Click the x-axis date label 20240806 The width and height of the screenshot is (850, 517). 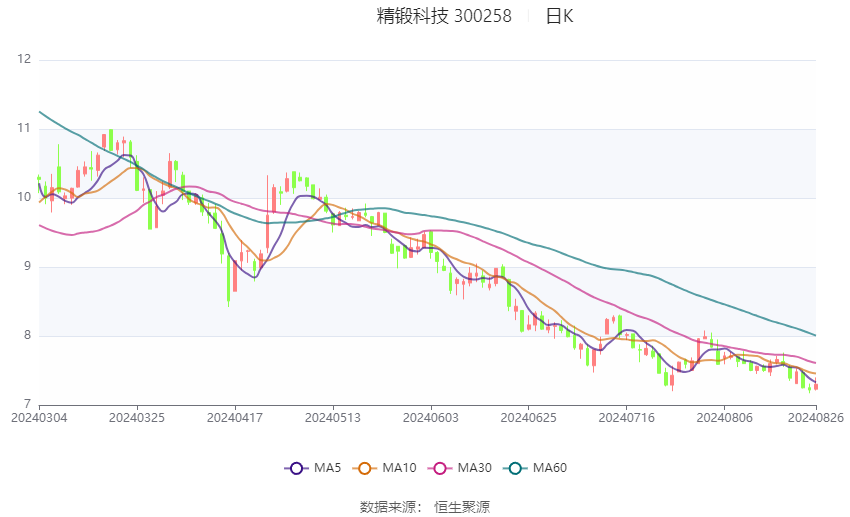pos(725,418)
